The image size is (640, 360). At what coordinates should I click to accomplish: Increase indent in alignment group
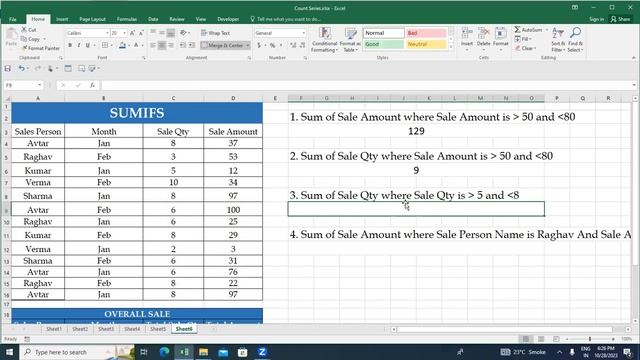click(x=191, y=45)
